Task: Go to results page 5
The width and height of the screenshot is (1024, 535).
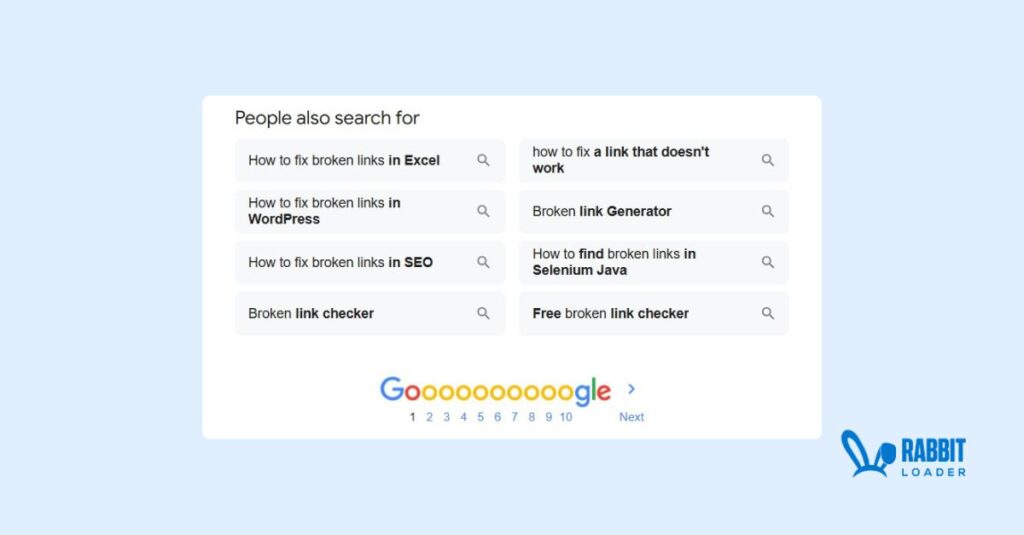Action: coord(480,417)
